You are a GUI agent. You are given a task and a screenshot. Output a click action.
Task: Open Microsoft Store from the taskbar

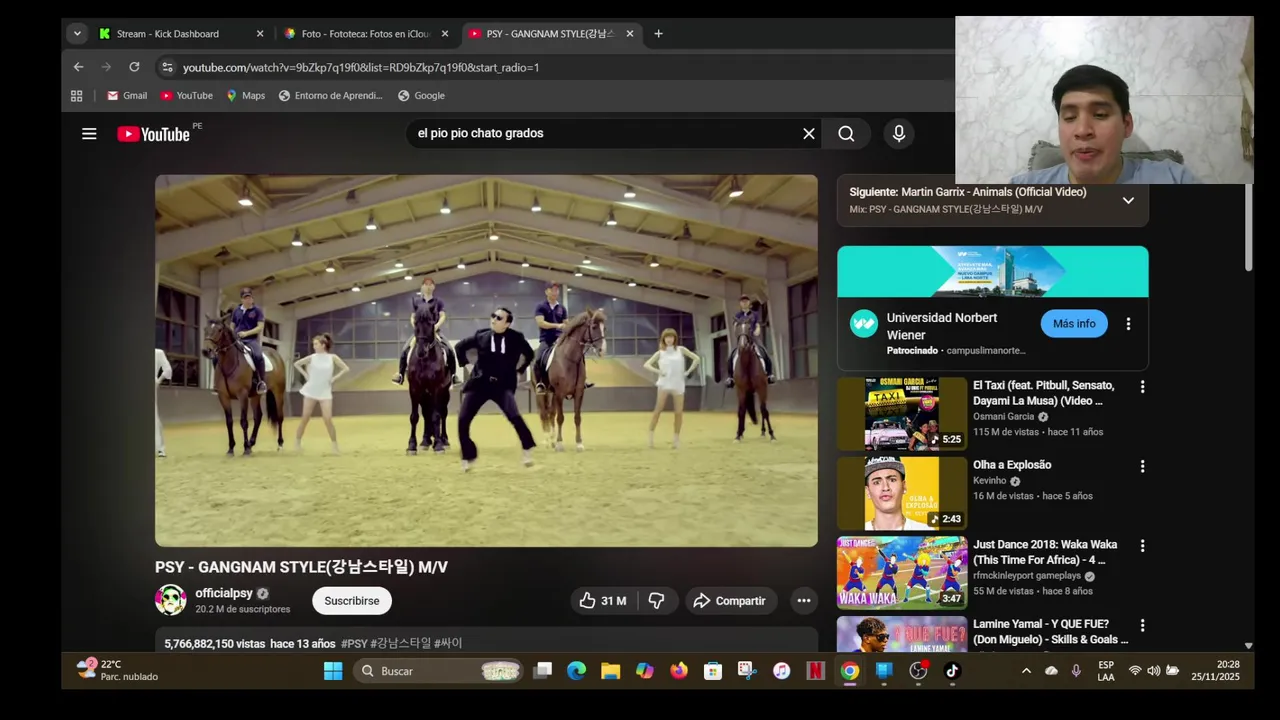[x=713, y=671]
